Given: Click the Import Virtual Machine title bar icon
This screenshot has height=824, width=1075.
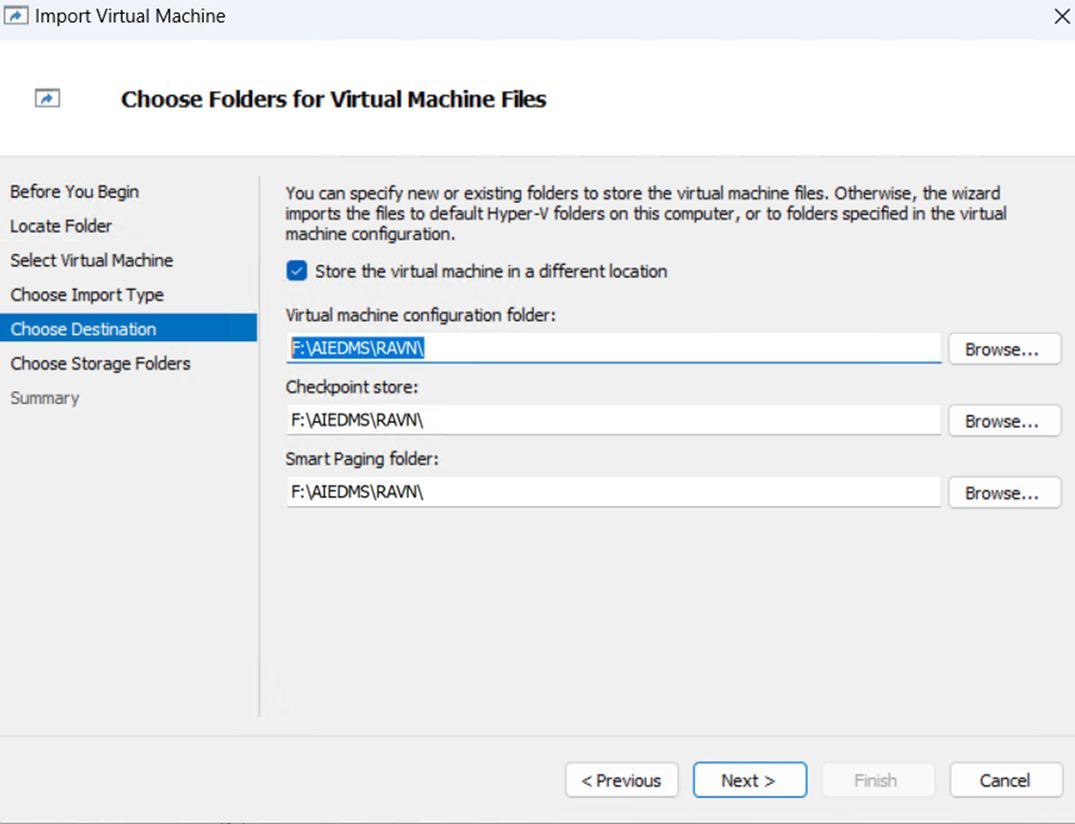Looking at the screenshot, I should (x=16, y=16).
